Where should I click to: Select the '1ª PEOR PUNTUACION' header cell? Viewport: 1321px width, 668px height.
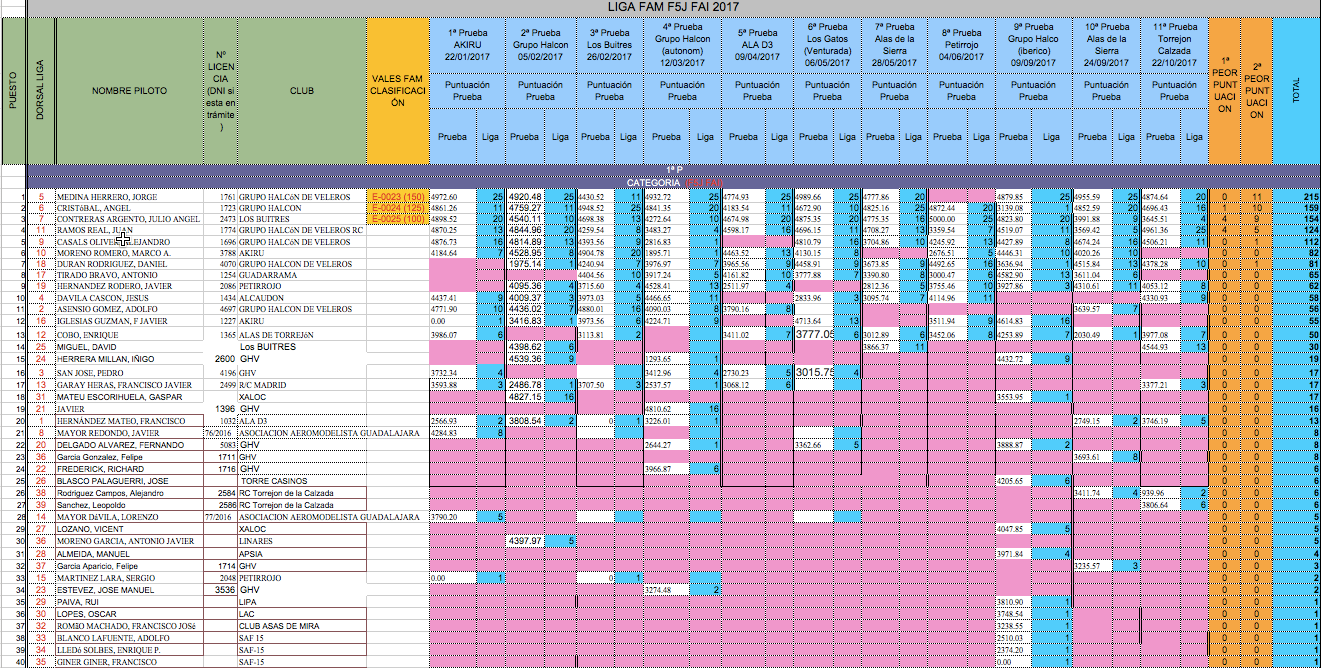click(x=1224, y=91)
